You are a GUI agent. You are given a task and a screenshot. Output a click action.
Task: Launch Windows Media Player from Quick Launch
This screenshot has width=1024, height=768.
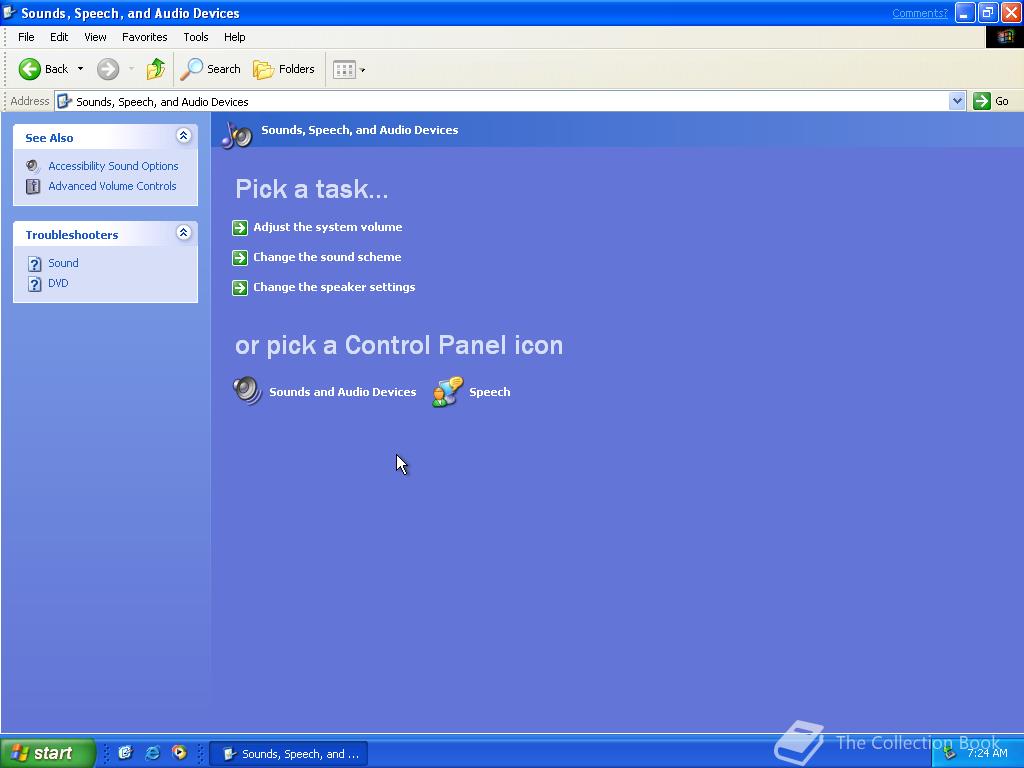pos(179,753)
